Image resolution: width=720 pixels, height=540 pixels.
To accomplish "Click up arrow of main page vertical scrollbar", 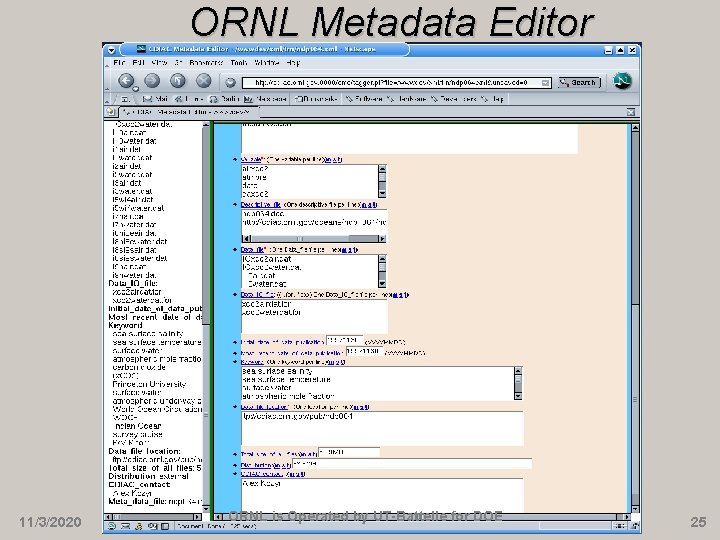I will tap(635, 128).
